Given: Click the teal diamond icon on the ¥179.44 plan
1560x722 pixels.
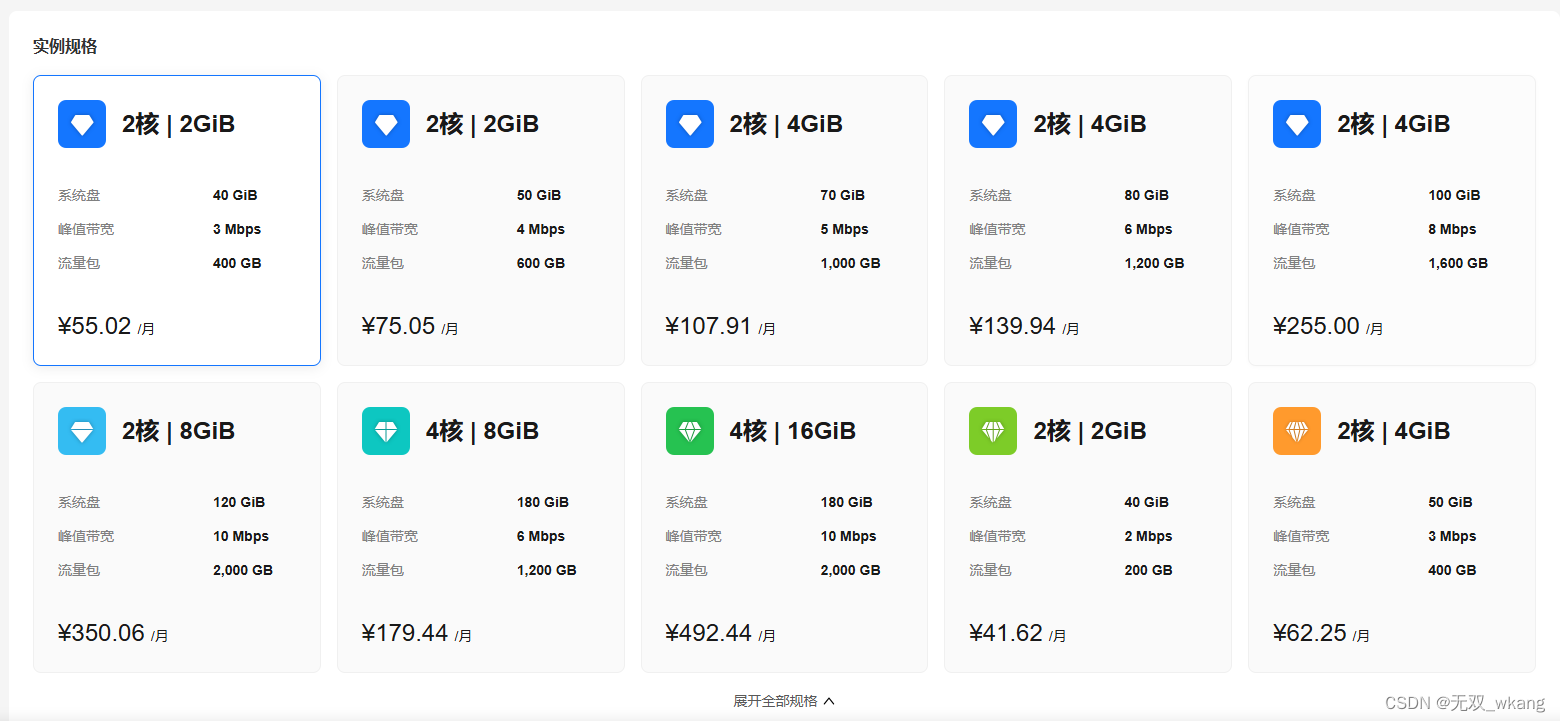Looking at the screenshot, I should pyautogui.click(x=386, y=431).
